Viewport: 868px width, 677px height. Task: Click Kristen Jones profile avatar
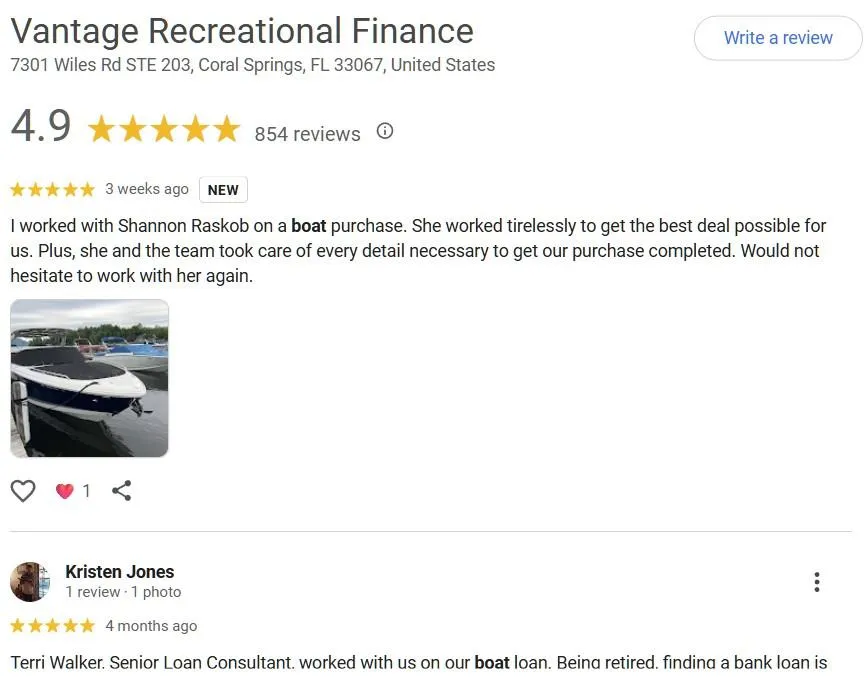coord(30,582)
